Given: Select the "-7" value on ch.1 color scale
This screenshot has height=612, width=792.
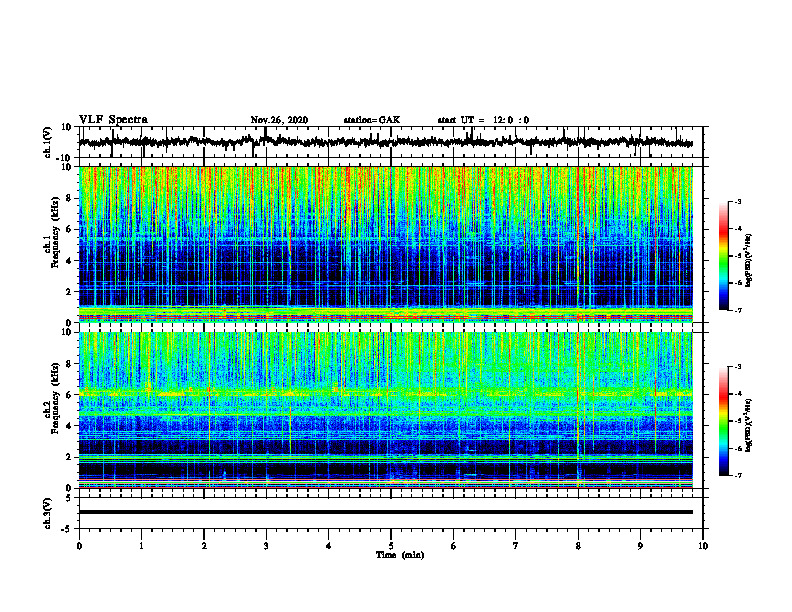Looking at the screenshot, I should click(x=737, y=310).
